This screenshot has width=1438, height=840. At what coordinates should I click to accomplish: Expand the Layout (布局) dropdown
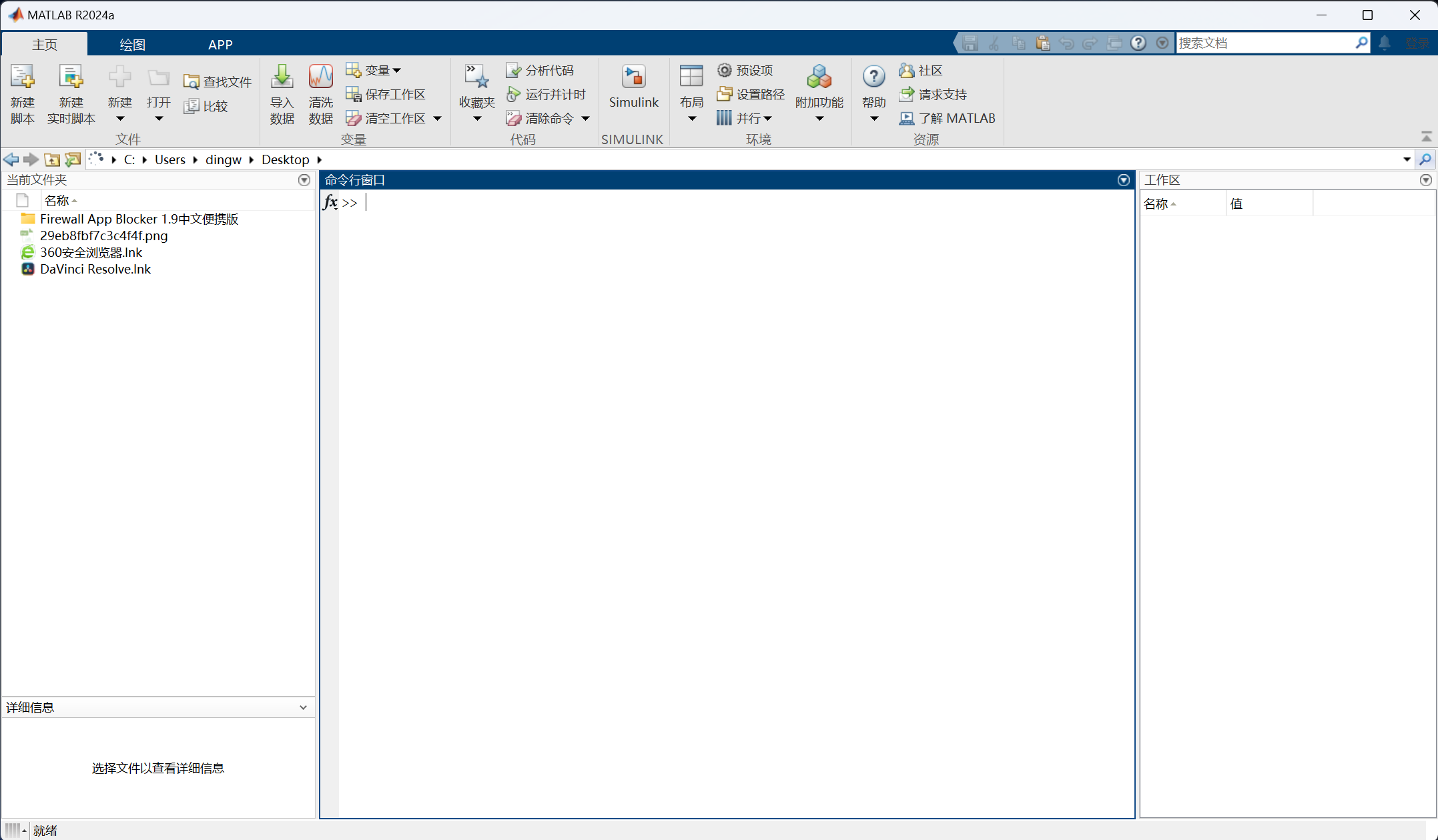click(691, 119)
